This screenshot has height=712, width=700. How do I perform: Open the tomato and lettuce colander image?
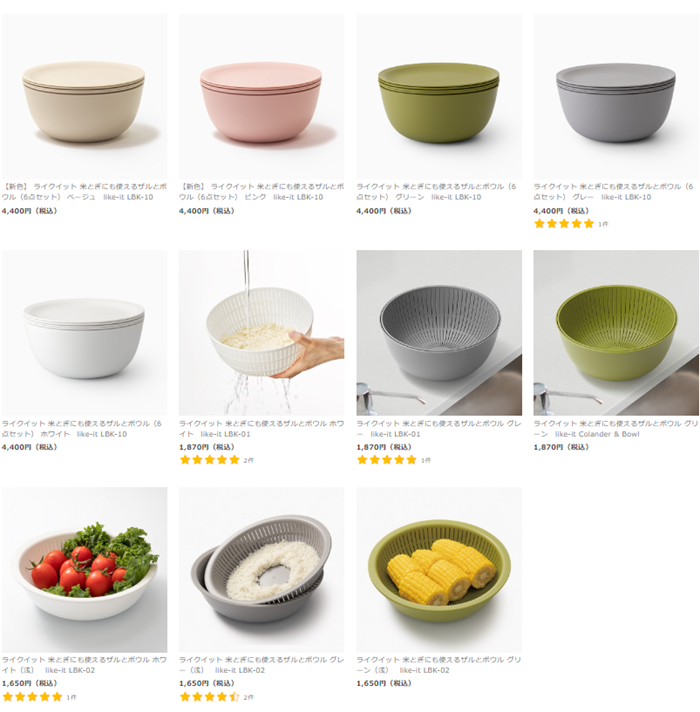(84, 569)
